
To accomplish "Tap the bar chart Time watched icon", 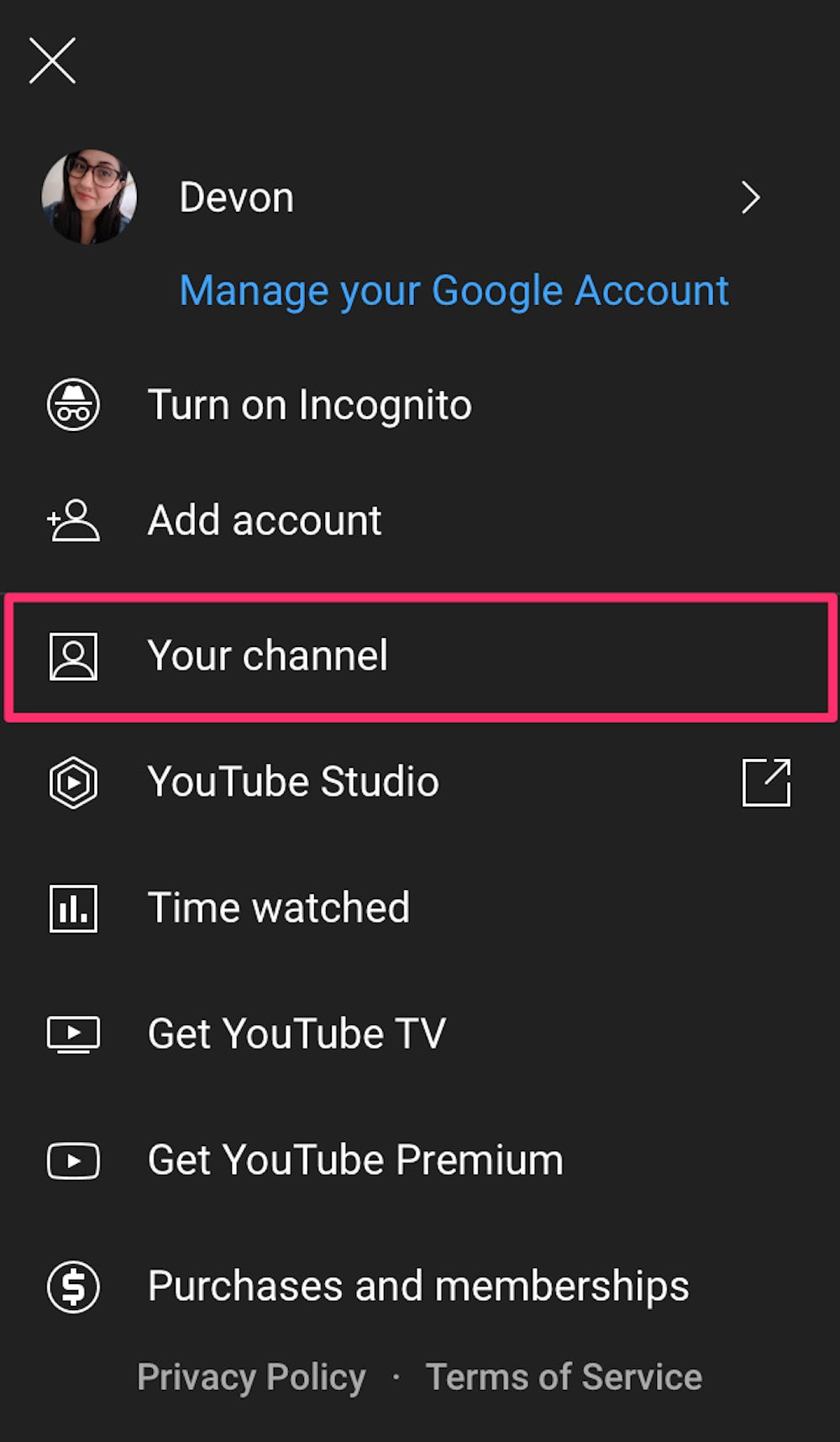I will [73, 908].
